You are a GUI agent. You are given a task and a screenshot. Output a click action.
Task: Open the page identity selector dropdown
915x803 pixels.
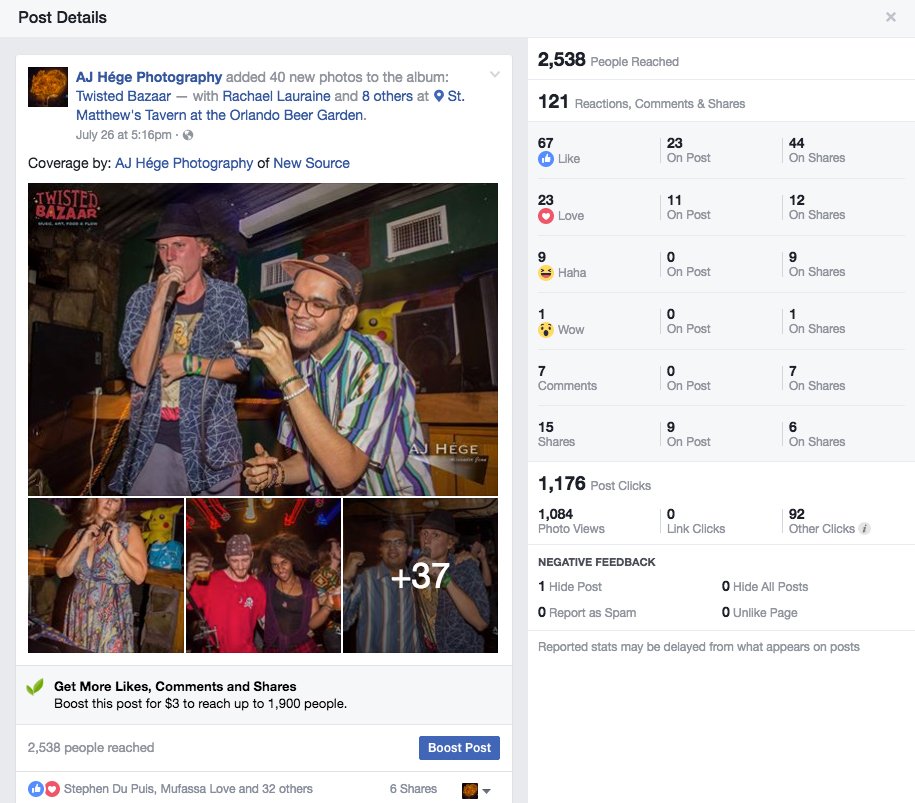(x=476, y=791)
